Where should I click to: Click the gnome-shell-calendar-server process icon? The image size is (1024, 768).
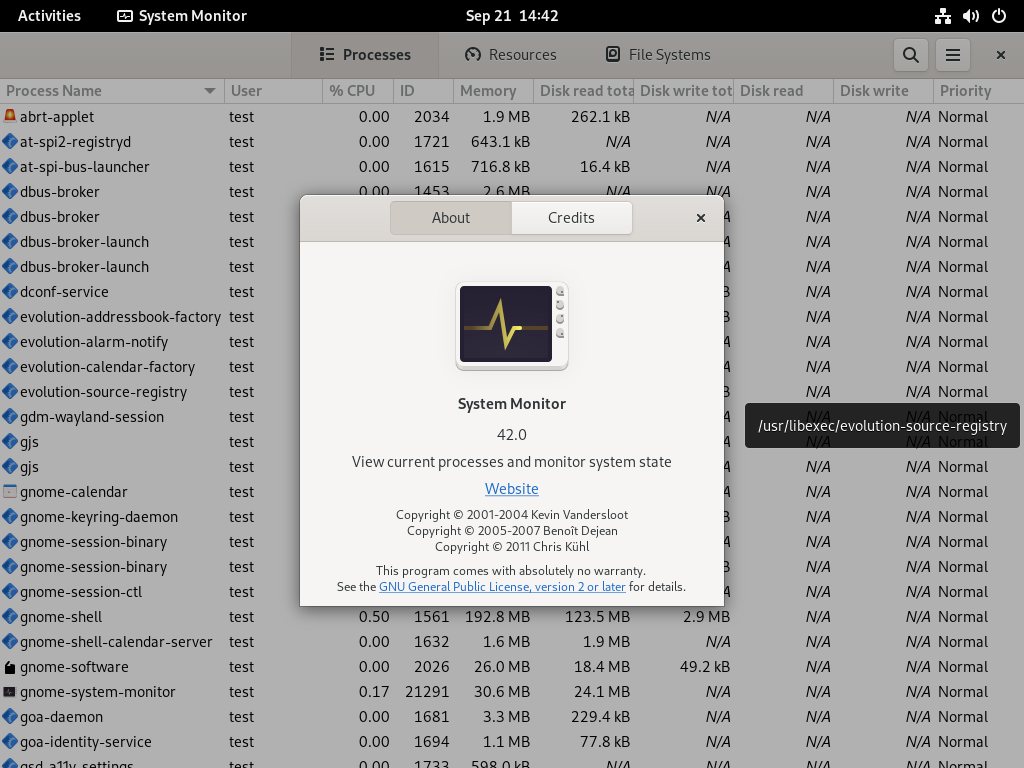pyautogui.click(x=10, y=641)
